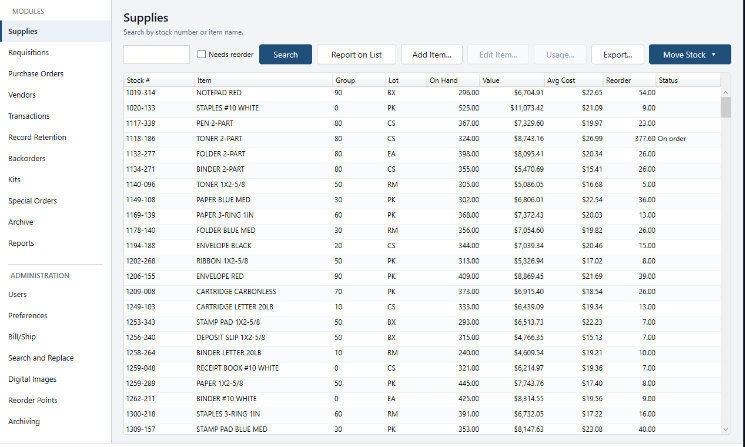The image size is (745, 447).
Task: Select row PAPER 3-RING 1IN
Action: 422,215
